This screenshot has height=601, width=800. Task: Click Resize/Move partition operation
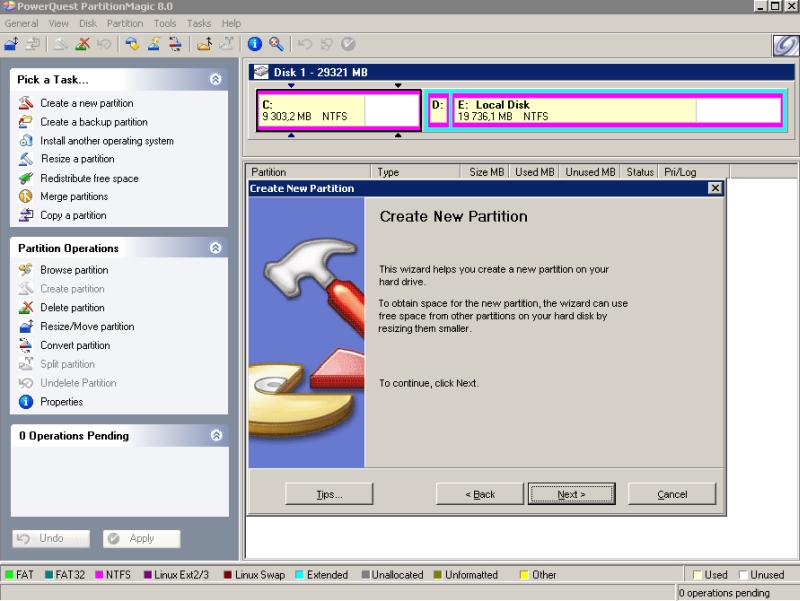pyautogui.click(x=87, y=327)
